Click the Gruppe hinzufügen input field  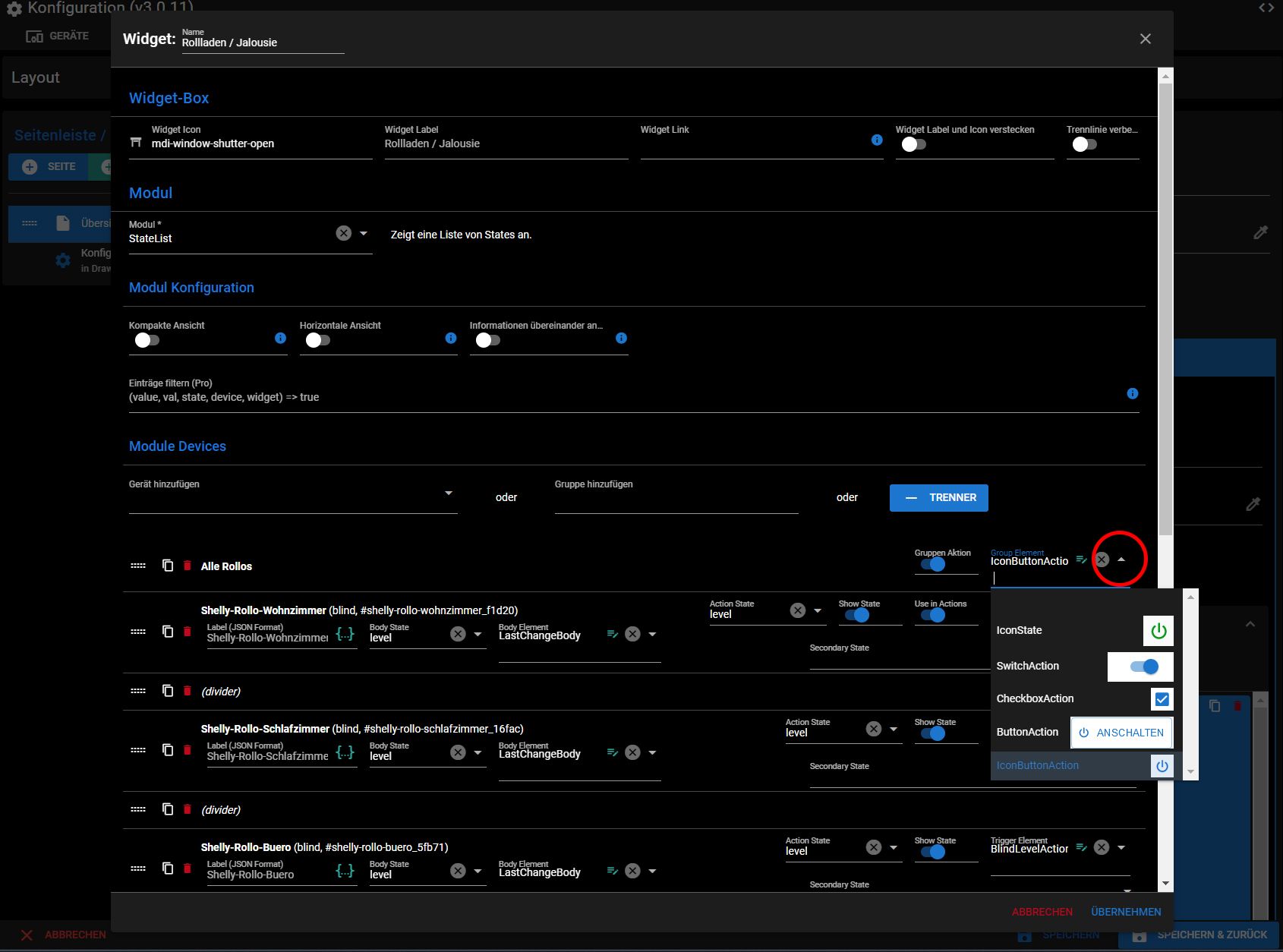676,498
